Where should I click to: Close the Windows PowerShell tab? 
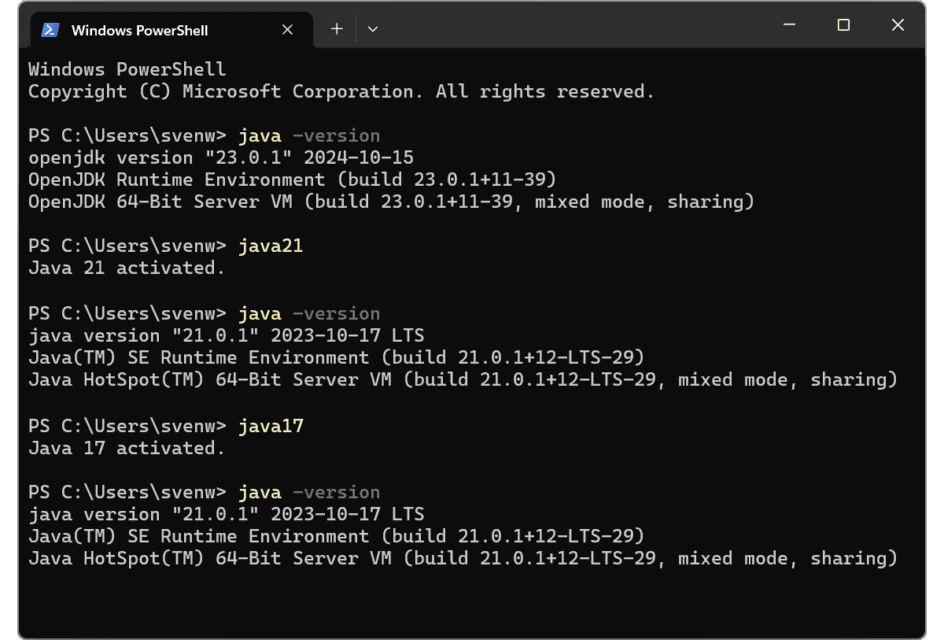pyautogui.click(x=287, y=29)
